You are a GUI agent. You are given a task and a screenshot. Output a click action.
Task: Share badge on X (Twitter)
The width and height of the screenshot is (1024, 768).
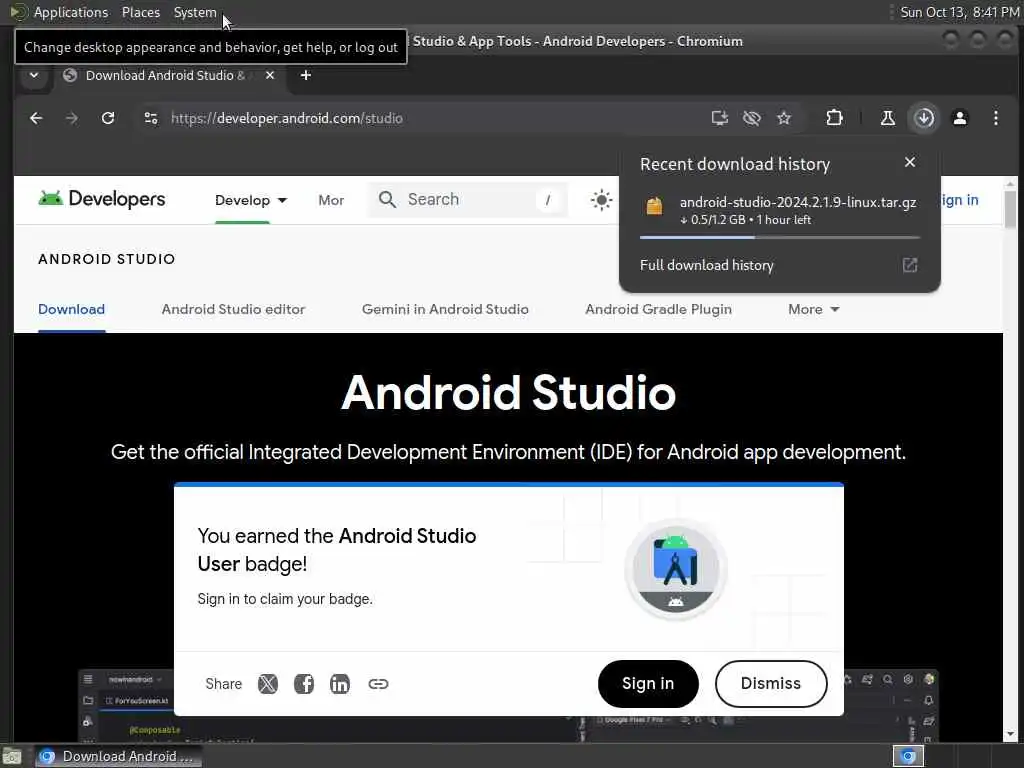point(267,684)
